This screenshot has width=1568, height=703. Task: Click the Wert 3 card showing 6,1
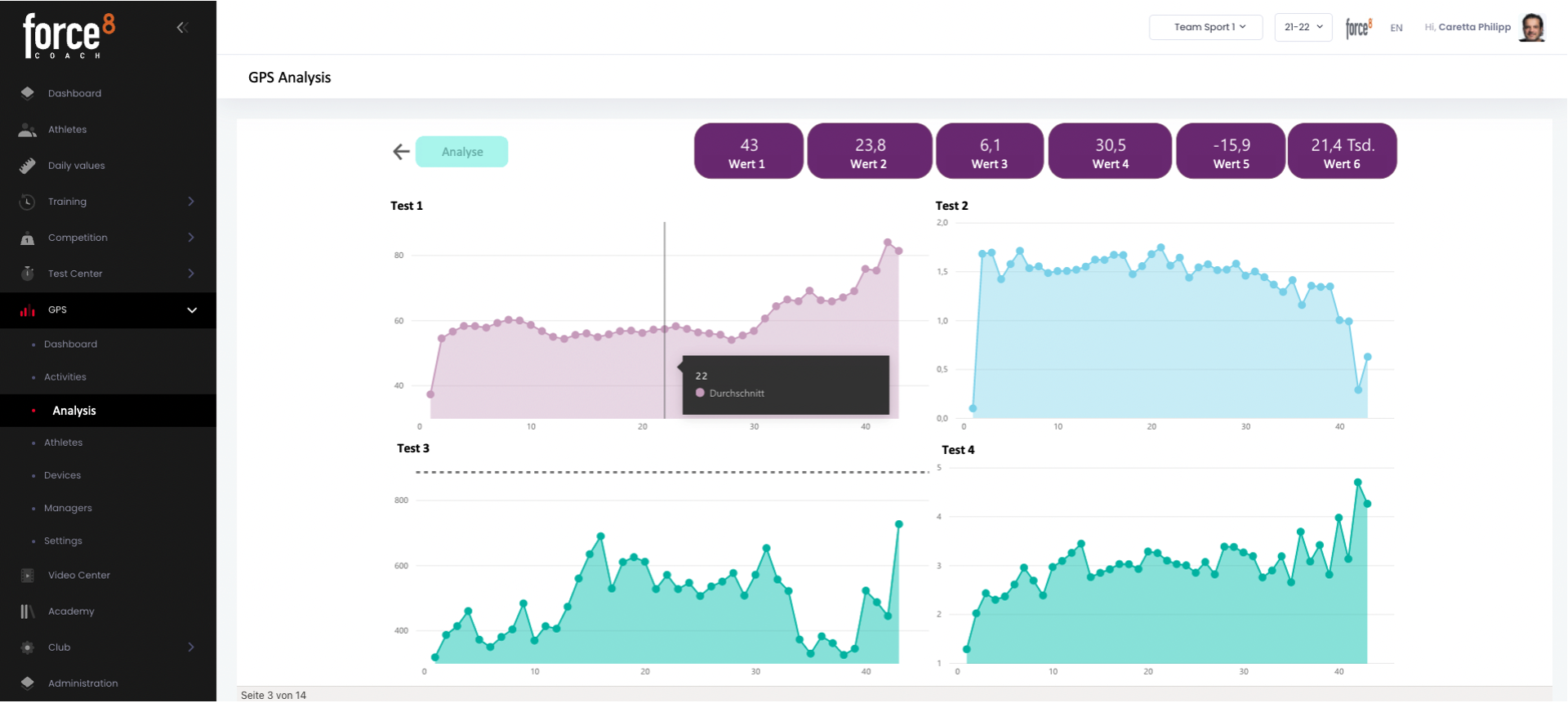point(990,151)
